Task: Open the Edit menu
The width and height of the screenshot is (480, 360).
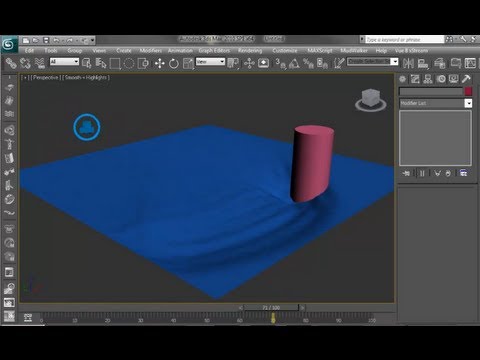Action: pos(29,51)
